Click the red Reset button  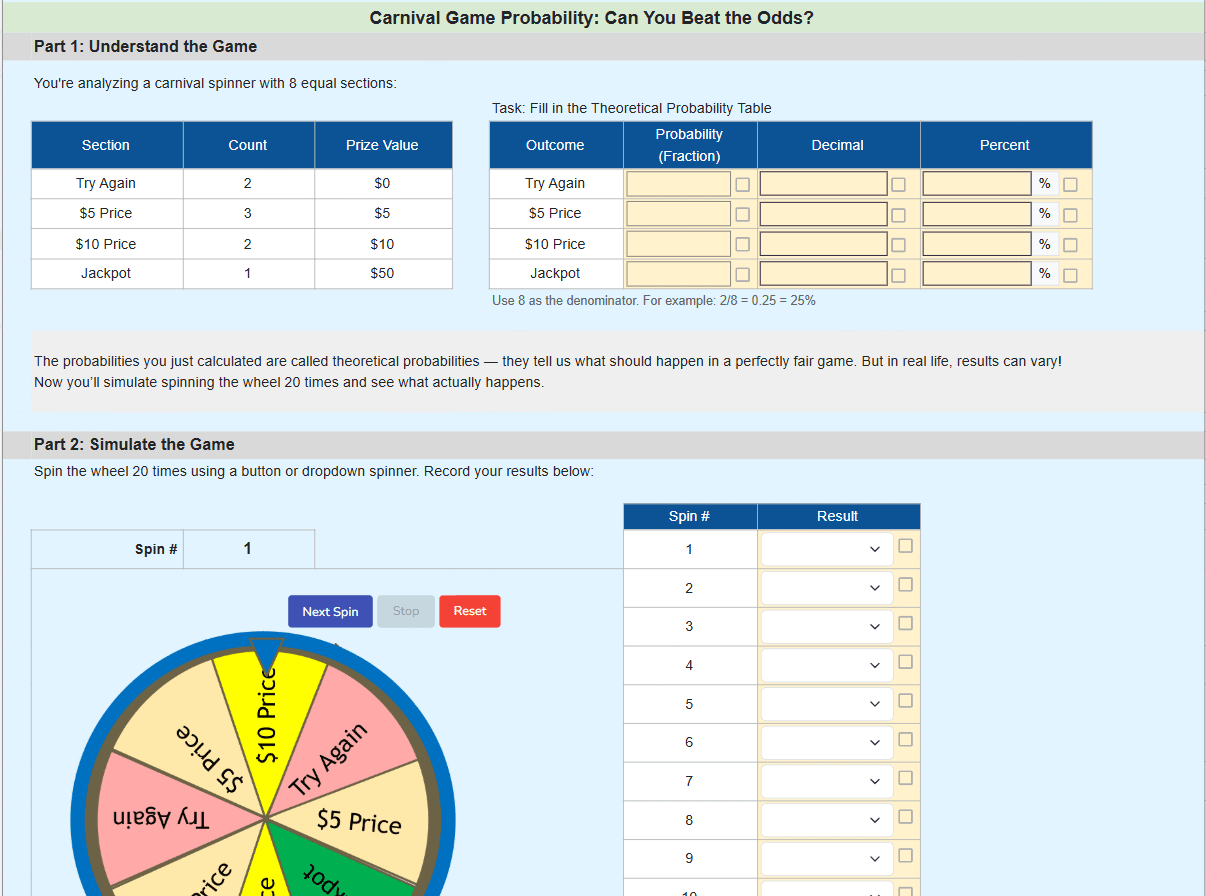470,611
